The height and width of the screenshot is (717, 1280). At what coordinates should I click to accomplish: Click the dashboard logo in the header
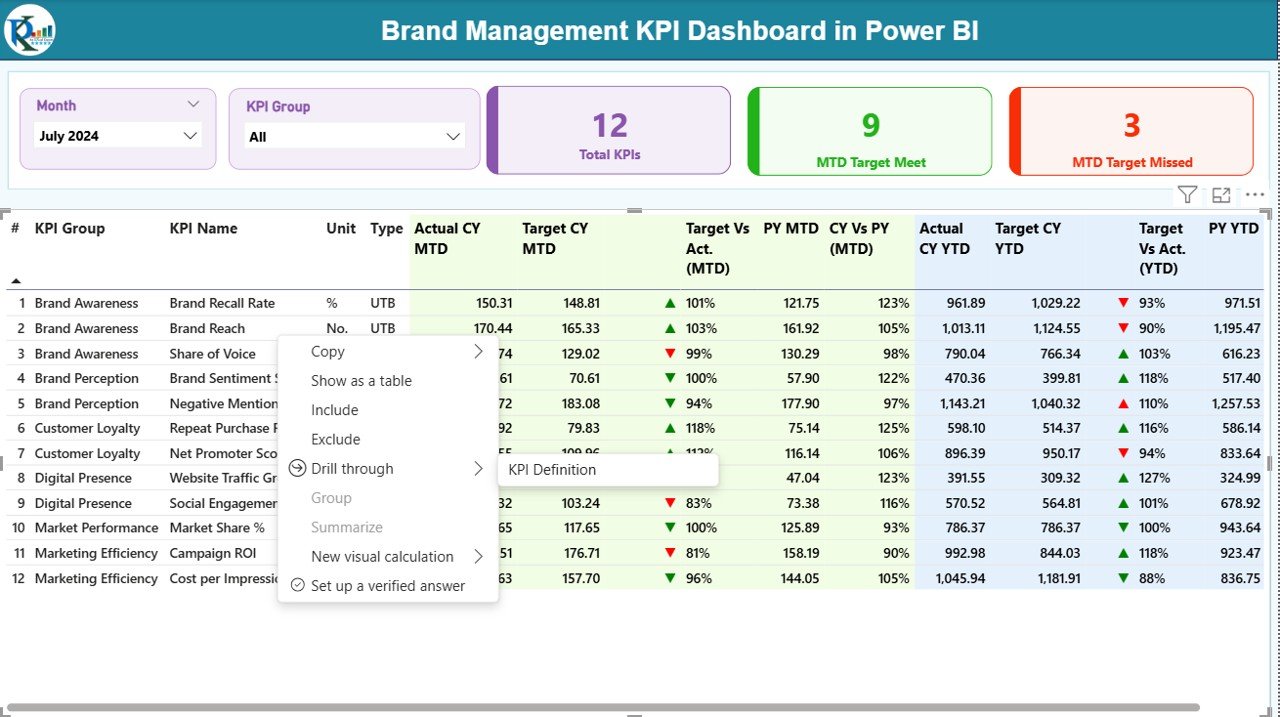coord(30,30)
